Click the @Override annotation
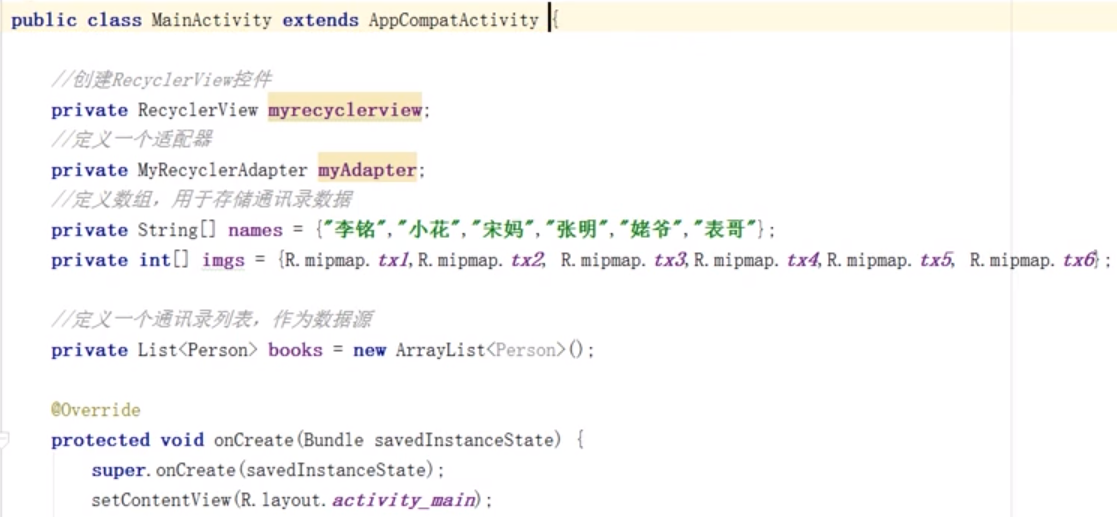The image size is (1117, 517). click(x=95, y=410)
